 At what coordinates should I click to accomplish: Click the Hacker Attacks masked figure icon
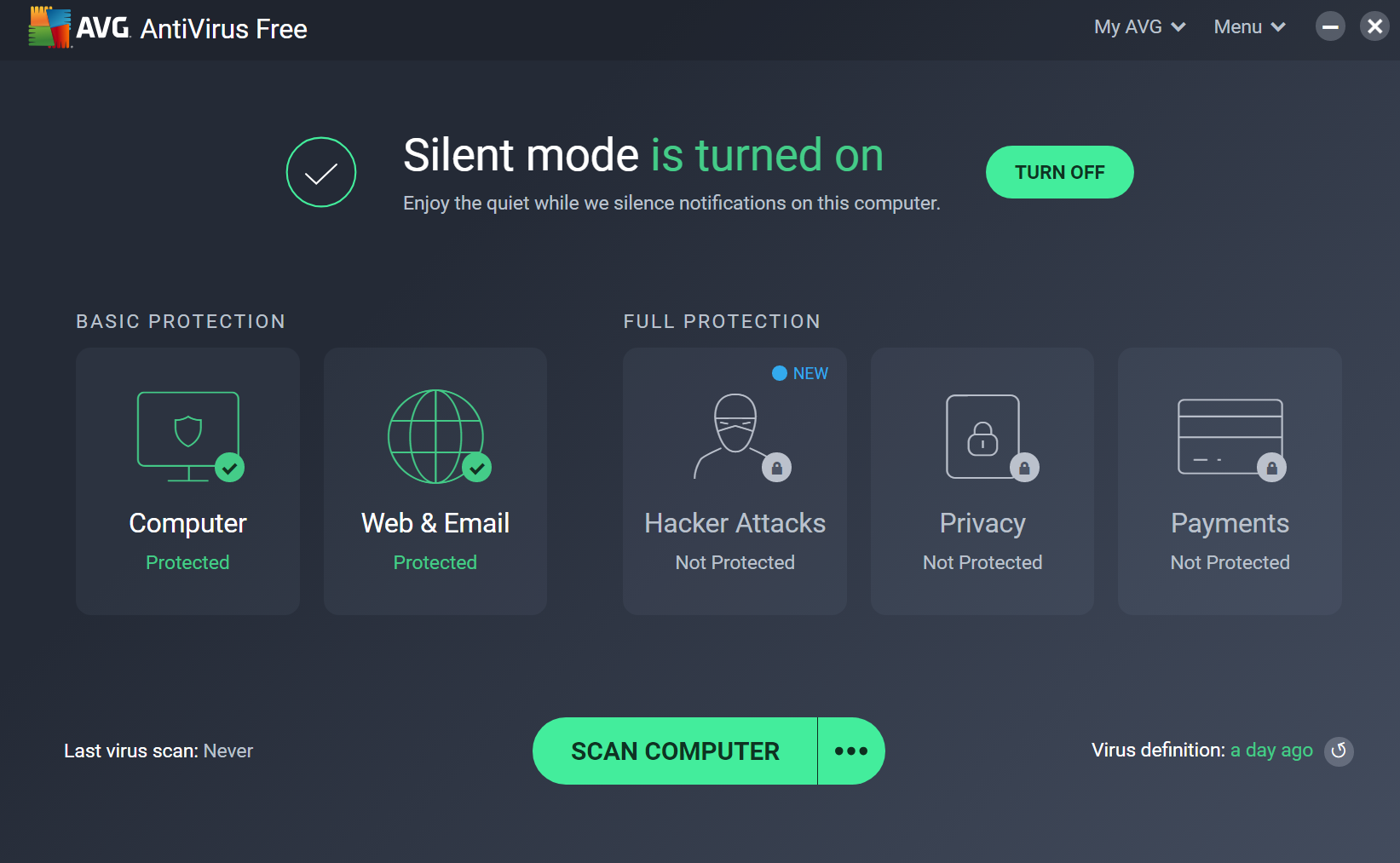click(x=740, y=437)
